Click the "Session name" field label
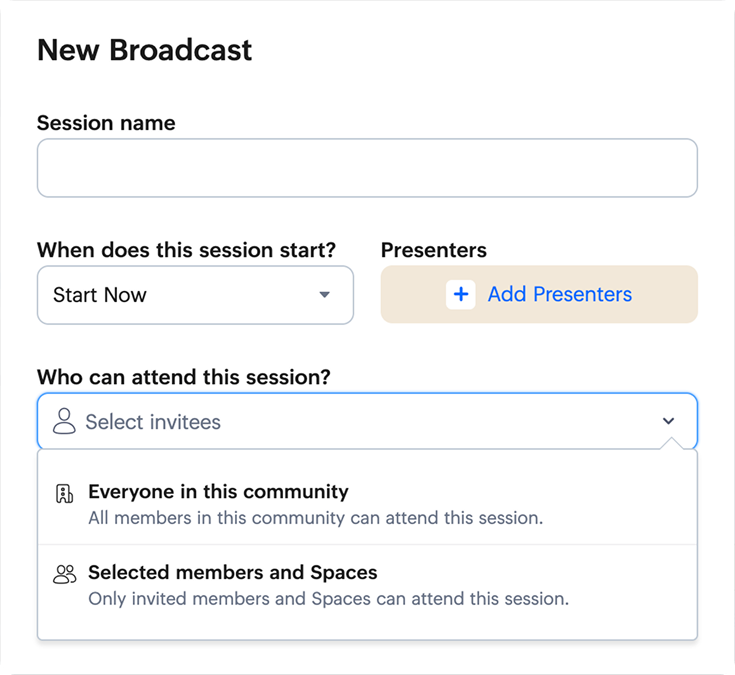This screenshot has width=735, height=675. 106,123
